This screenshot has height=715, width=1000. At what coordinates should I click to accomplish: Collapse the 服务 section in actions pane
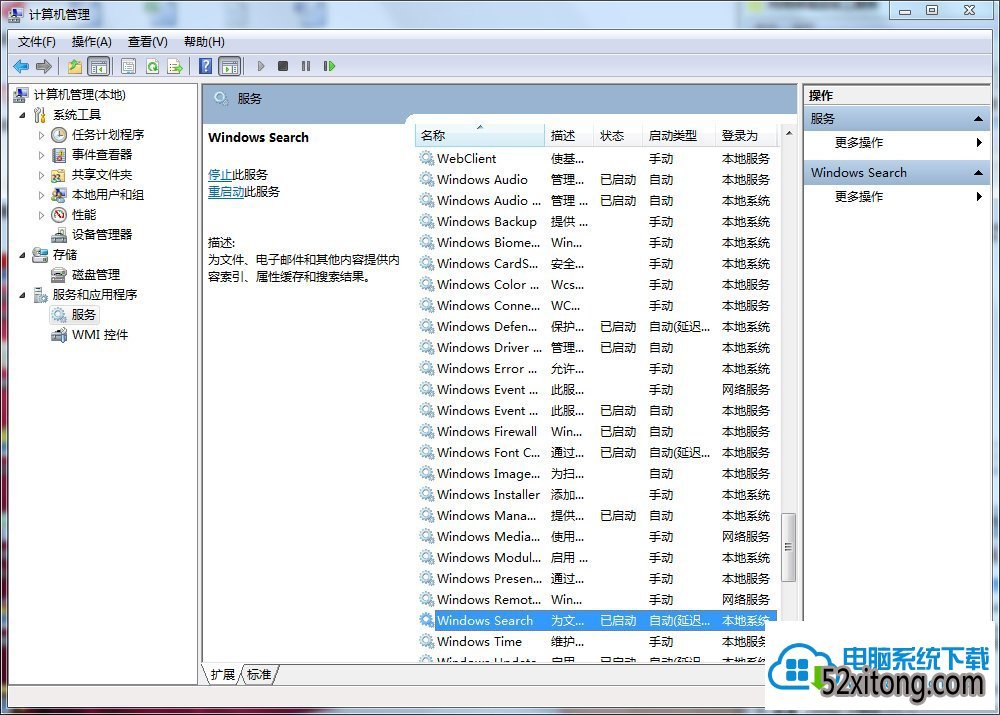pyautogui.click(x=978, y=119)
